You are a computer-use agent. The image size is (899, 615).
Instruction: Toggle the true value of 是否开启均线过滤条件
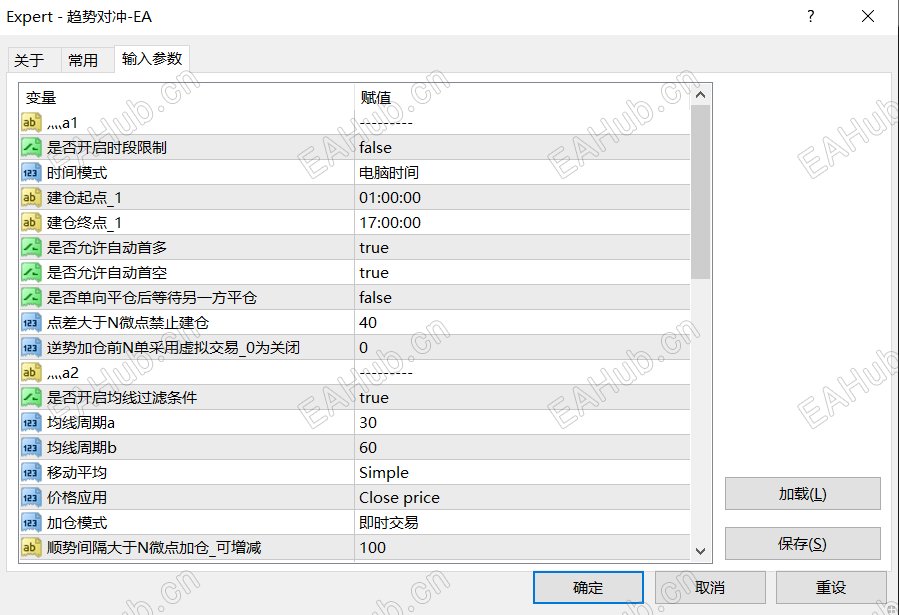[x=522, y=397]
